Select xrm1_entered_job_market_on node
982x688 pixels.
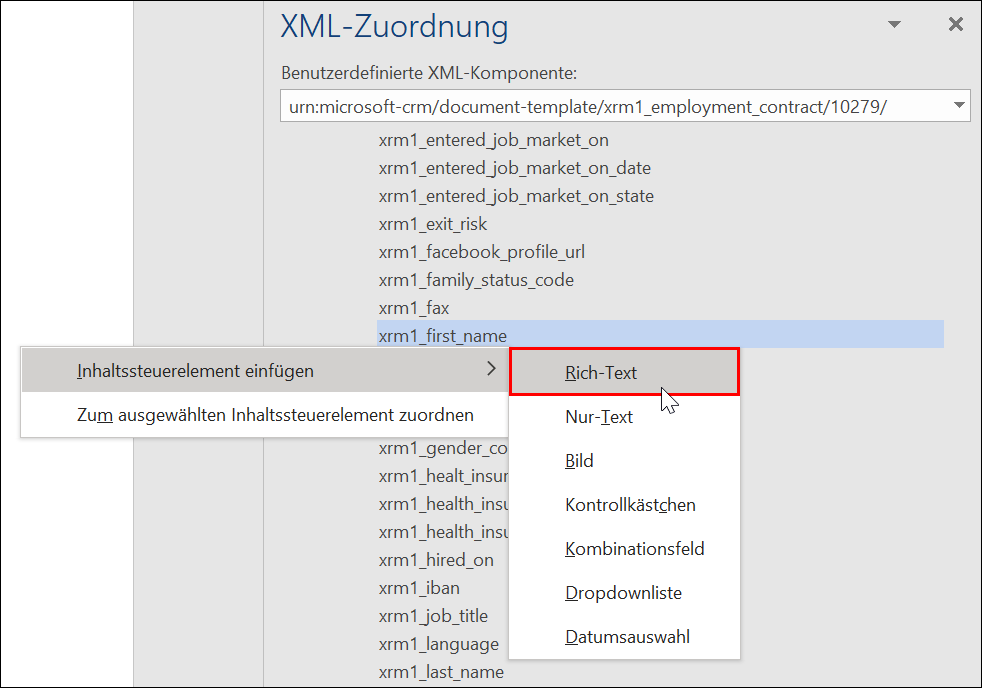[493, 140]
